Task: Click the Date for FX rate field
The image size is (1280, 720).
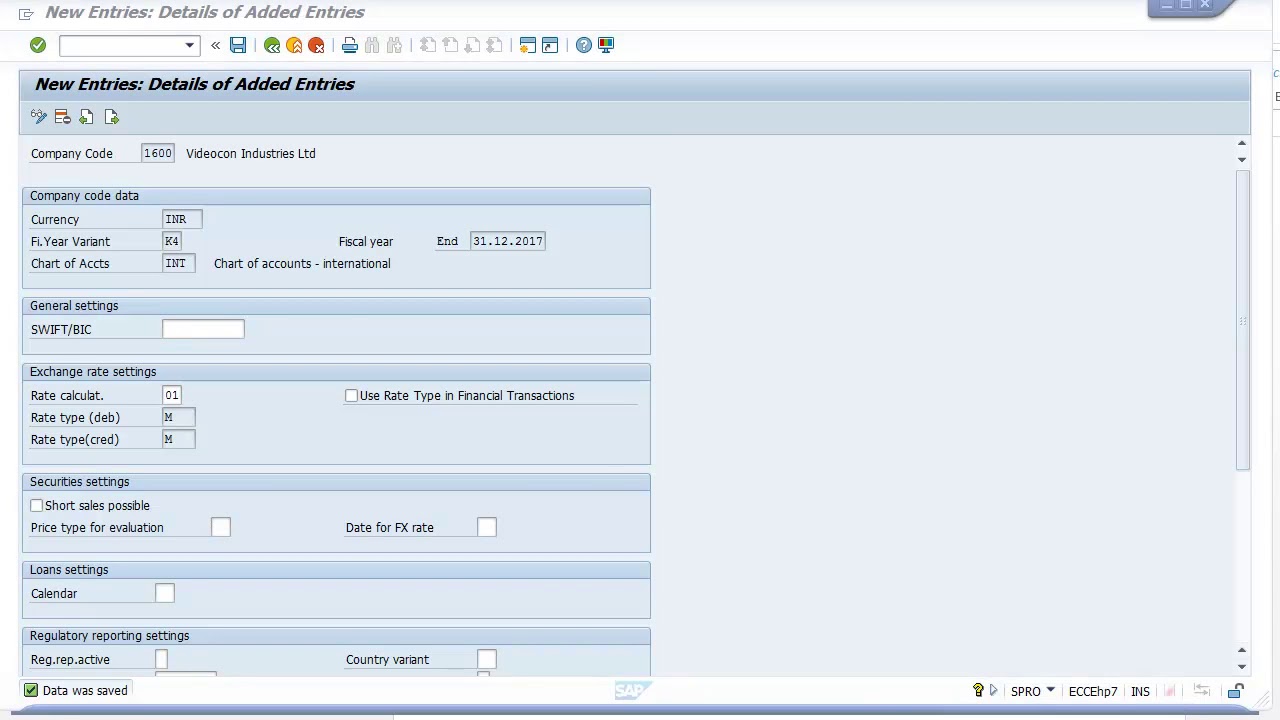Action: pyautogui.click(x=487, y=527)
